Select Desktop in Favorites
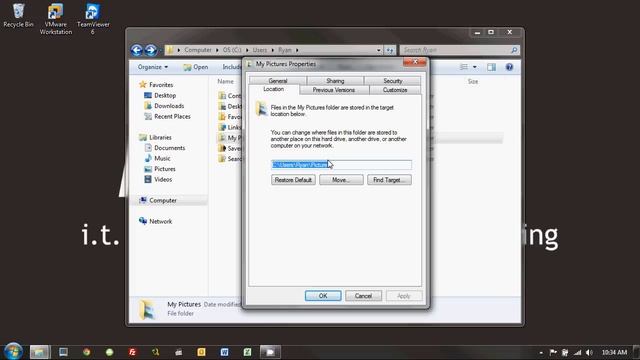This screenshot has width=640, height=360. coord(165,95)
